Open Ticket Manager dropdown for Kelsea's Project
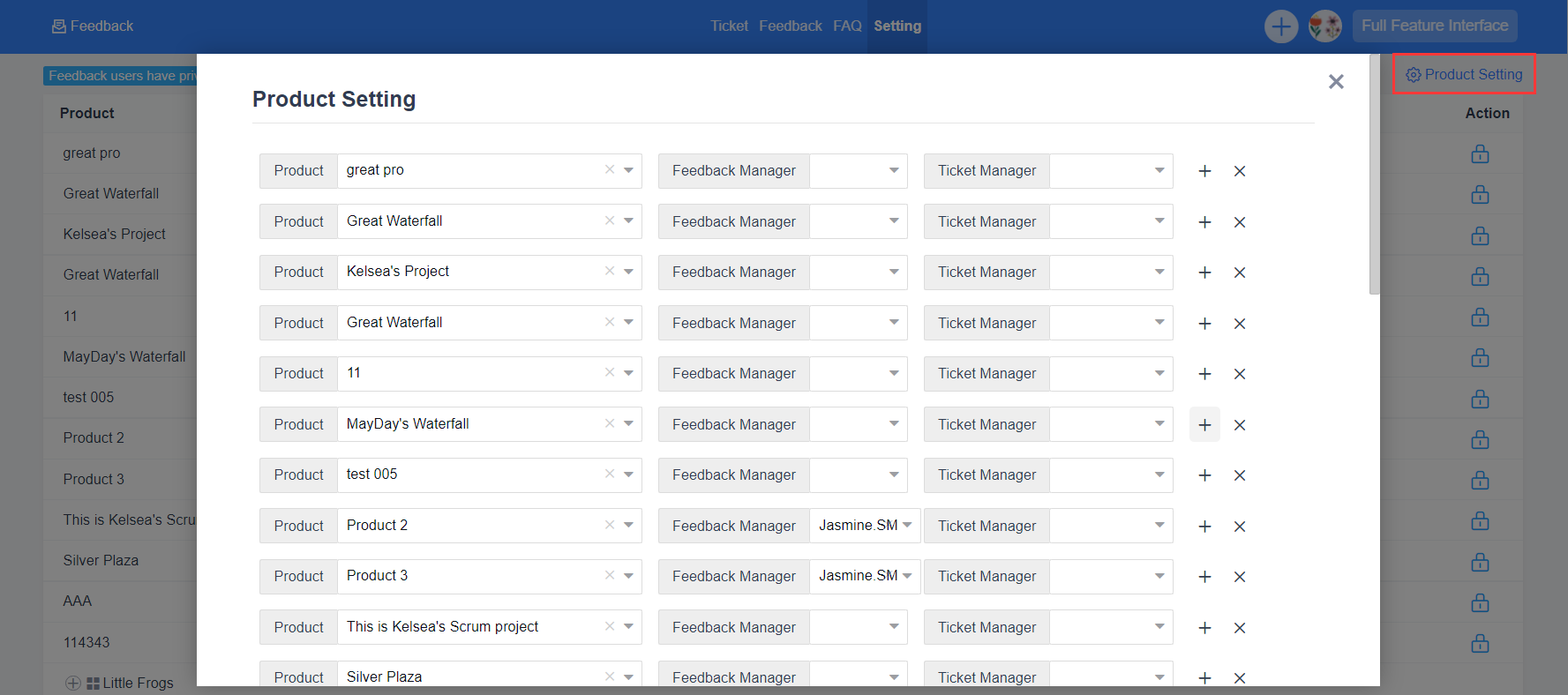Image resolution: width=1568 pixels, height=695 pixels. point(1159,272)
